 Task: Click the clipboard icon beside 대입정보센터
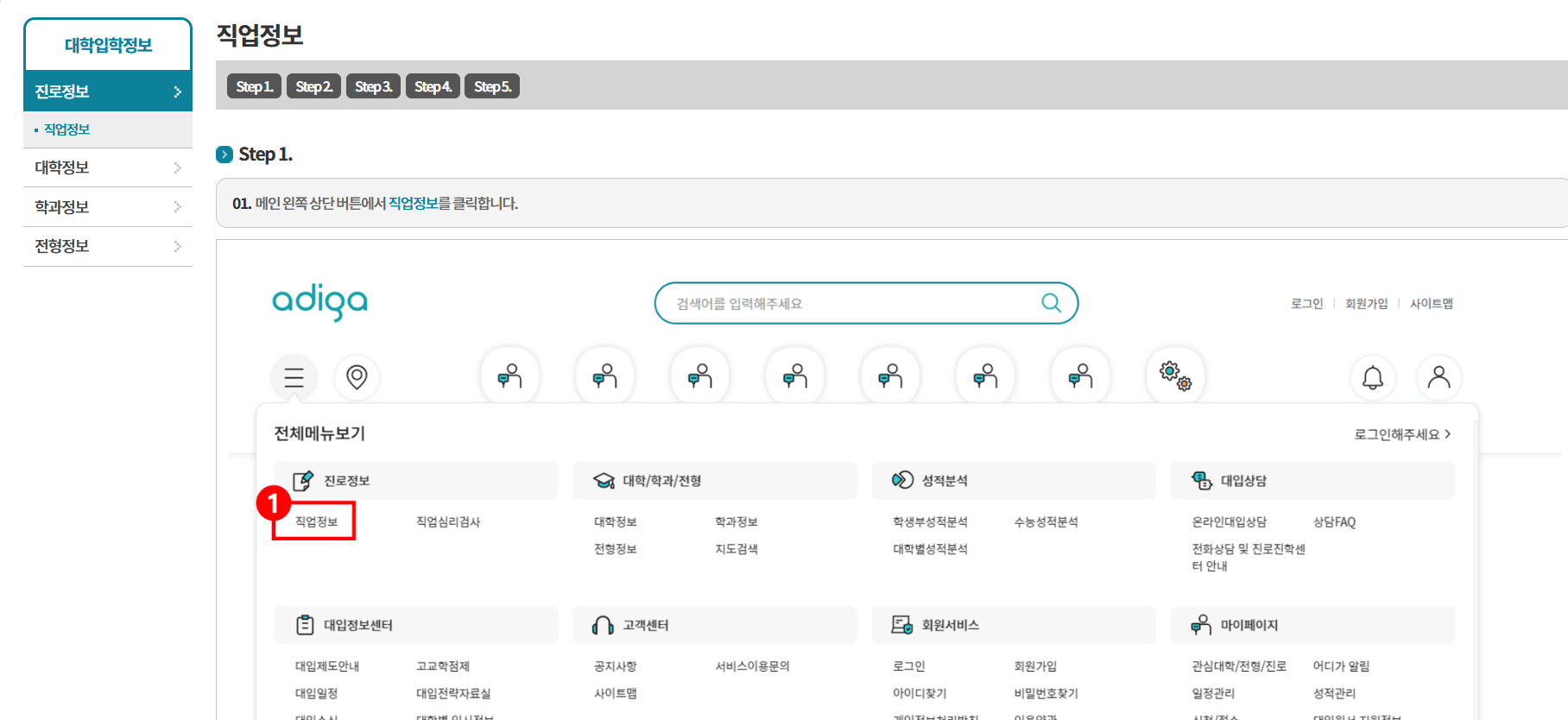click(305, 625)
